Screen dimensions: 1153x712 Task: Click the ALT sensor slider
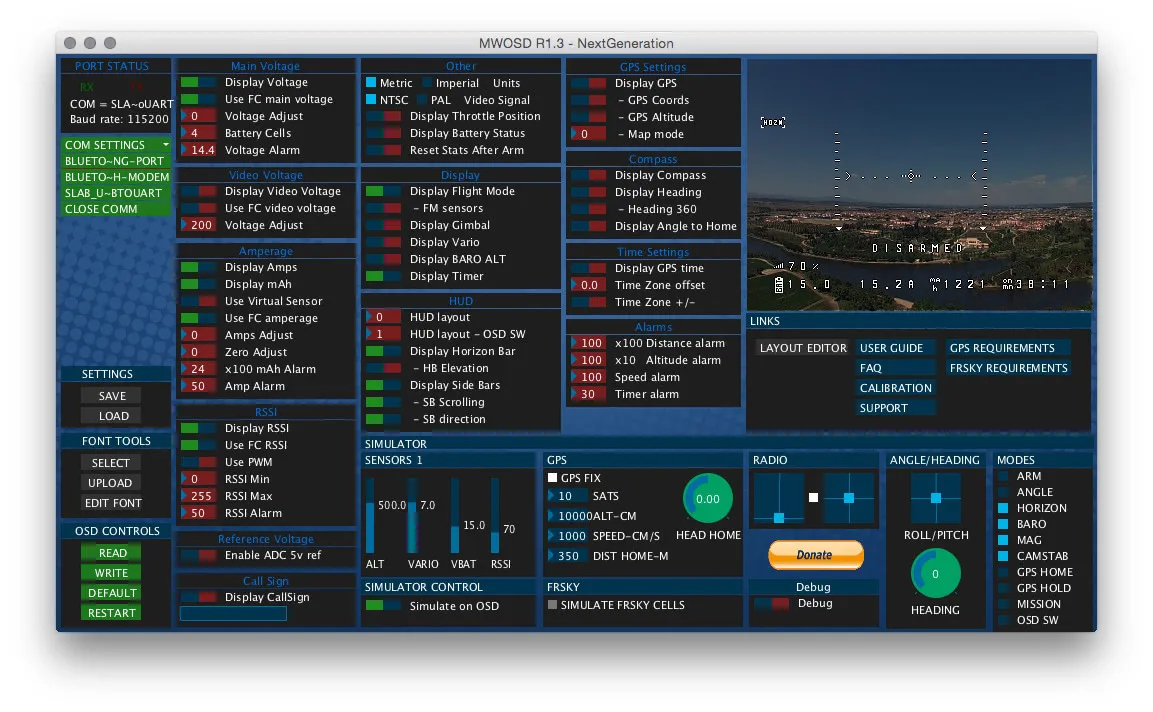click(x=370, y=516)
